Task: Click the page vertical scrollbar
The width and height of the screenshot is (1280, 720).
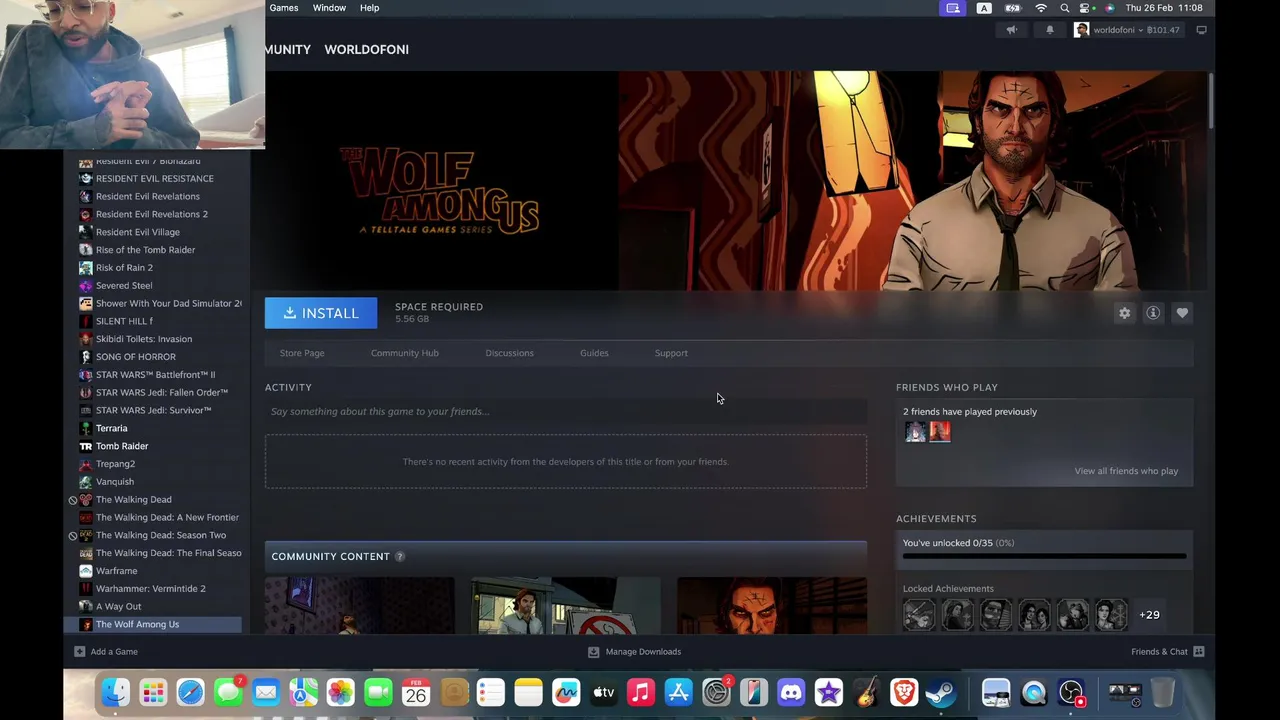Action: pyautogui.click(x=1211, y=100)
